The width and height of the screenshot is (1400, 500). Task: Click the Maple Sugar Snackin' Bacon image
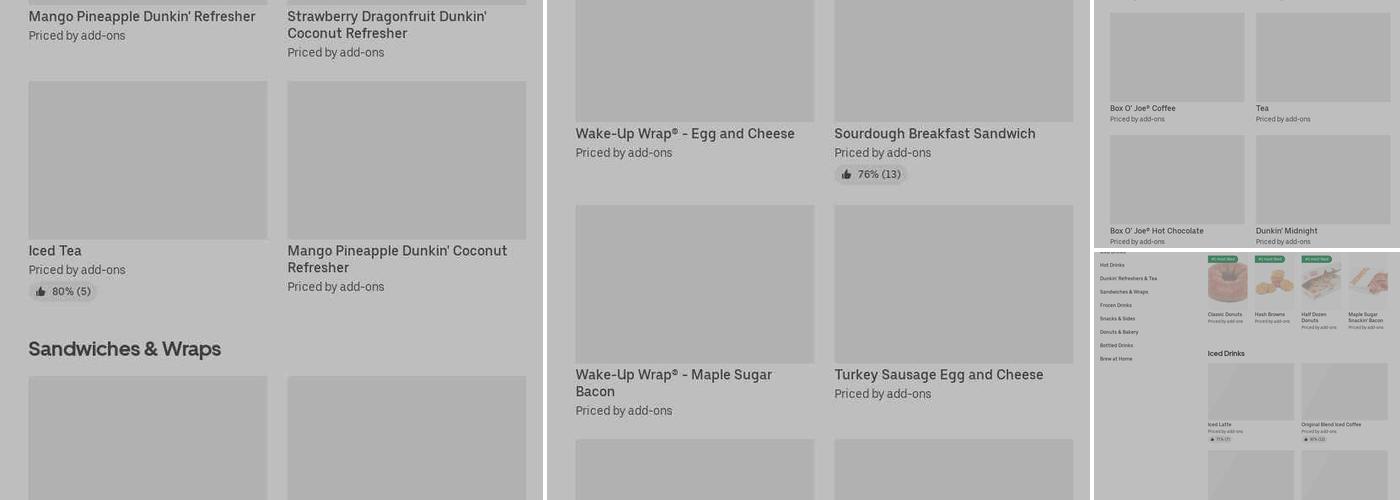pyautogui.click(x=1367, y=282)
